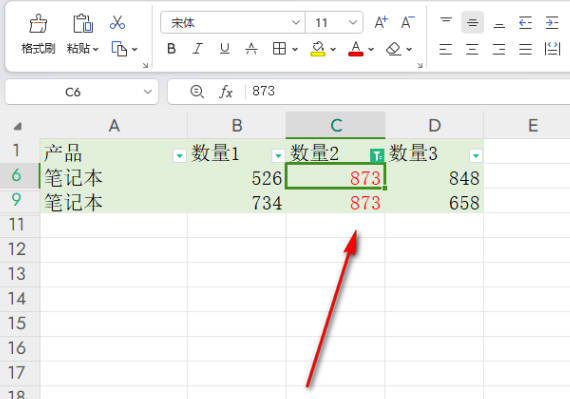Open the 粘贴 dropdown arrow

(96, 49)
